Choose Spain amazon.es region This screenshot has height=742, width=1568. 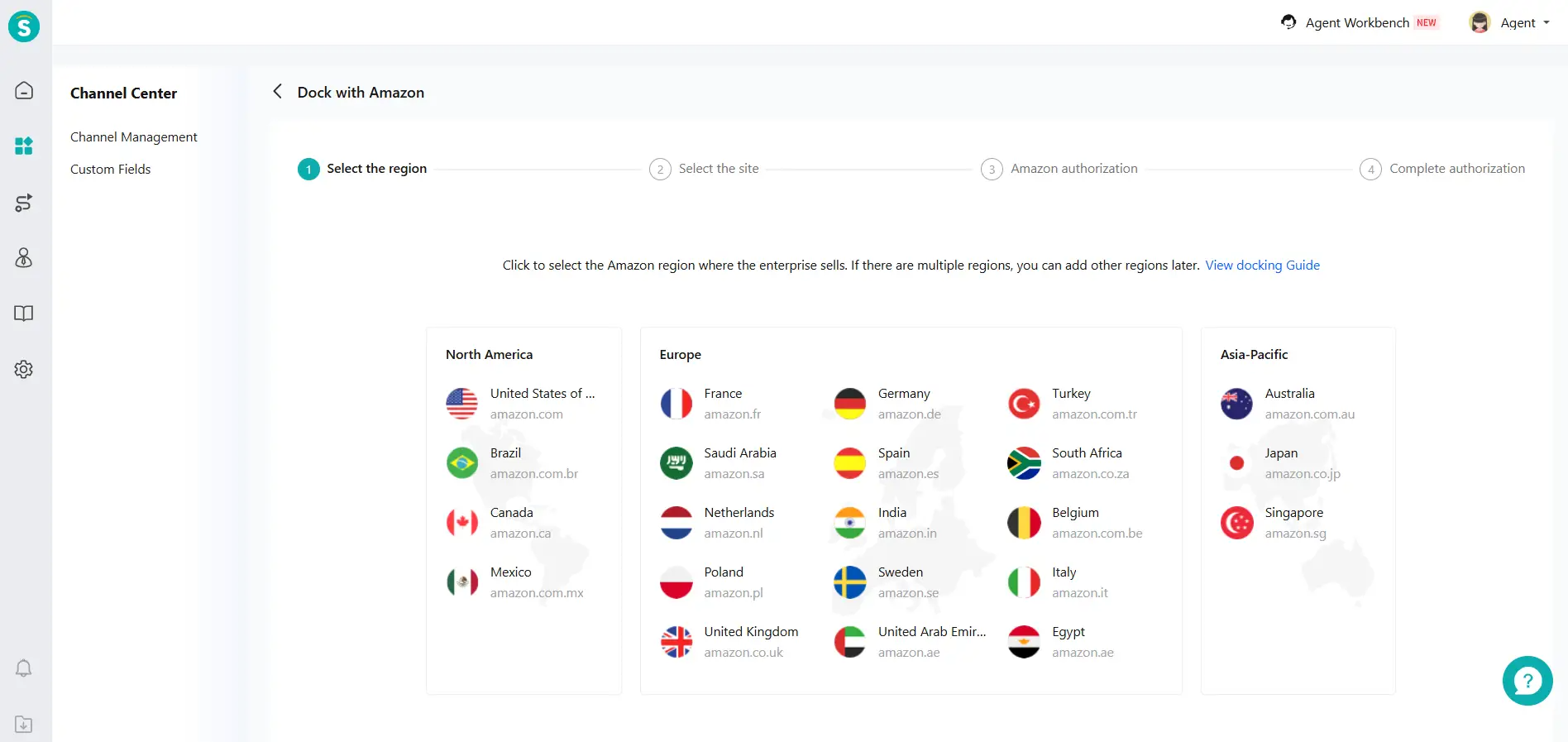(887, 463)
